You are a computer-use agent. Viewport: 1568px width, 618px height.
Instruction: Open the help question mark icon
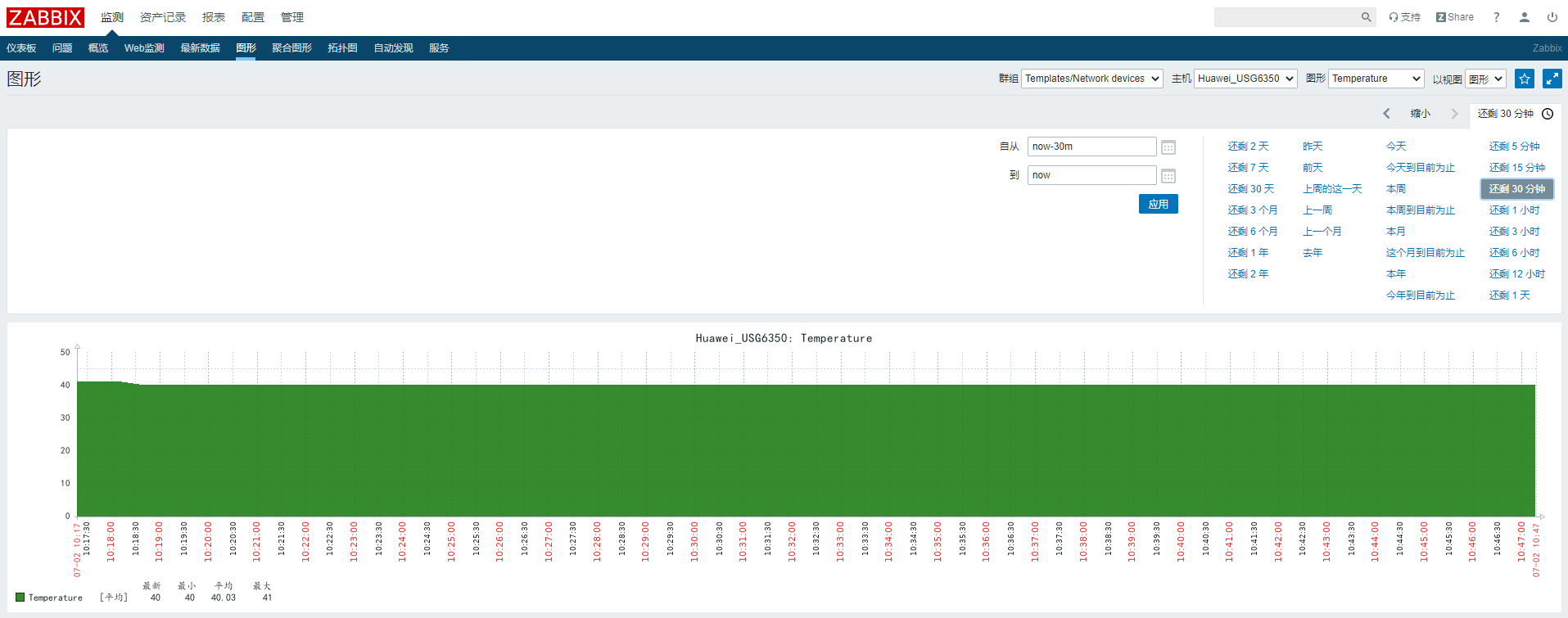click(x=1497, y=17)
